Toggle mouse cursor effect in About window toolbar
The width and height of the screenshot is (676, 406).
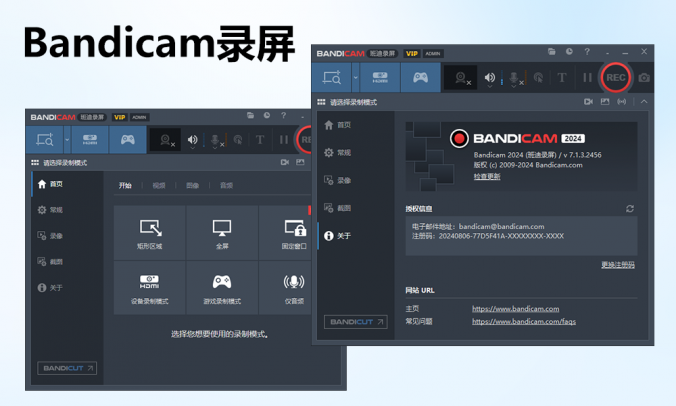pos(538,78)
